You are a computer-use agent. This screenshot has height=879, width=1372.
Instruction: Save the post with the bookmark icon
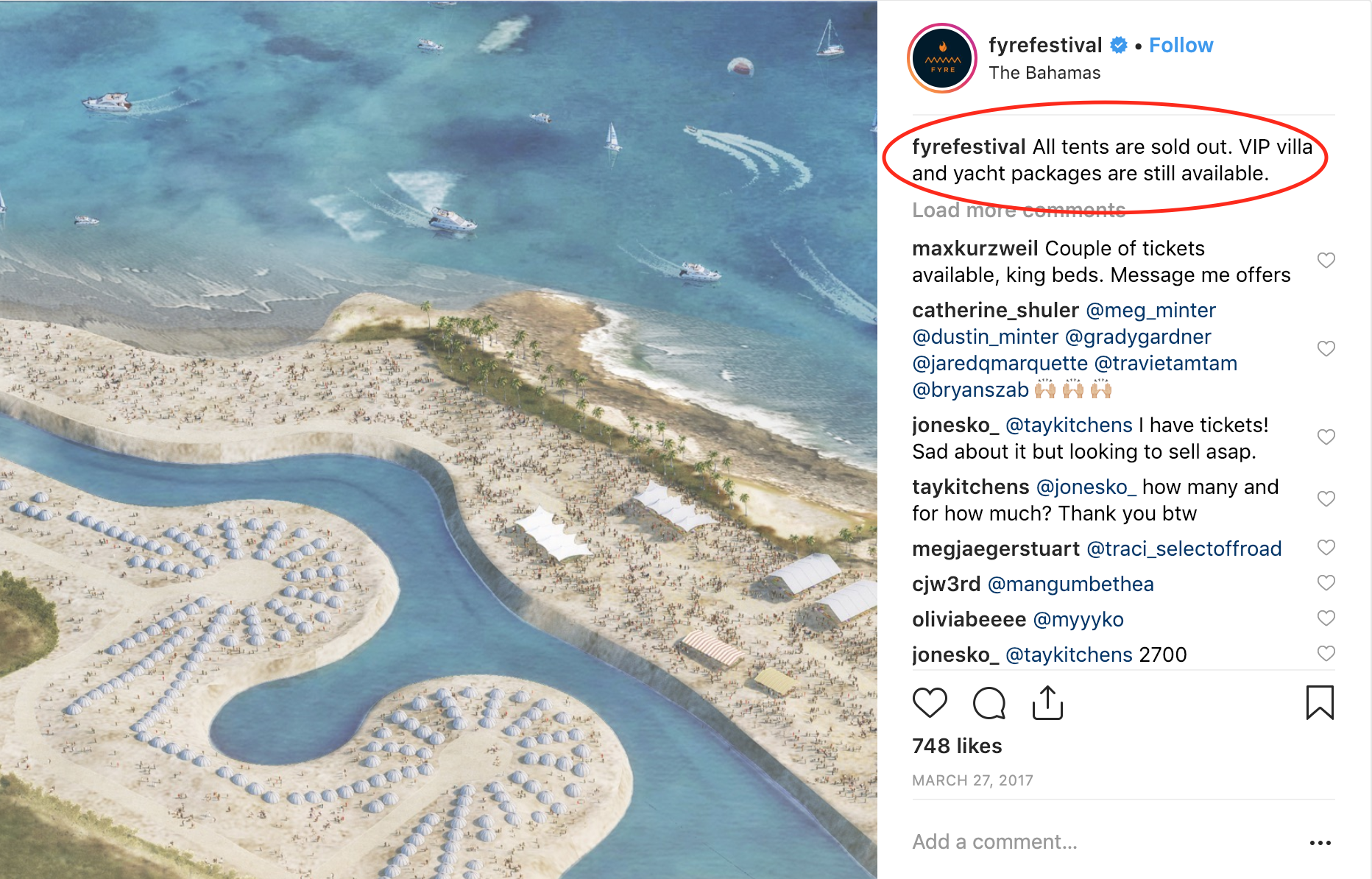coord(1320,702)
